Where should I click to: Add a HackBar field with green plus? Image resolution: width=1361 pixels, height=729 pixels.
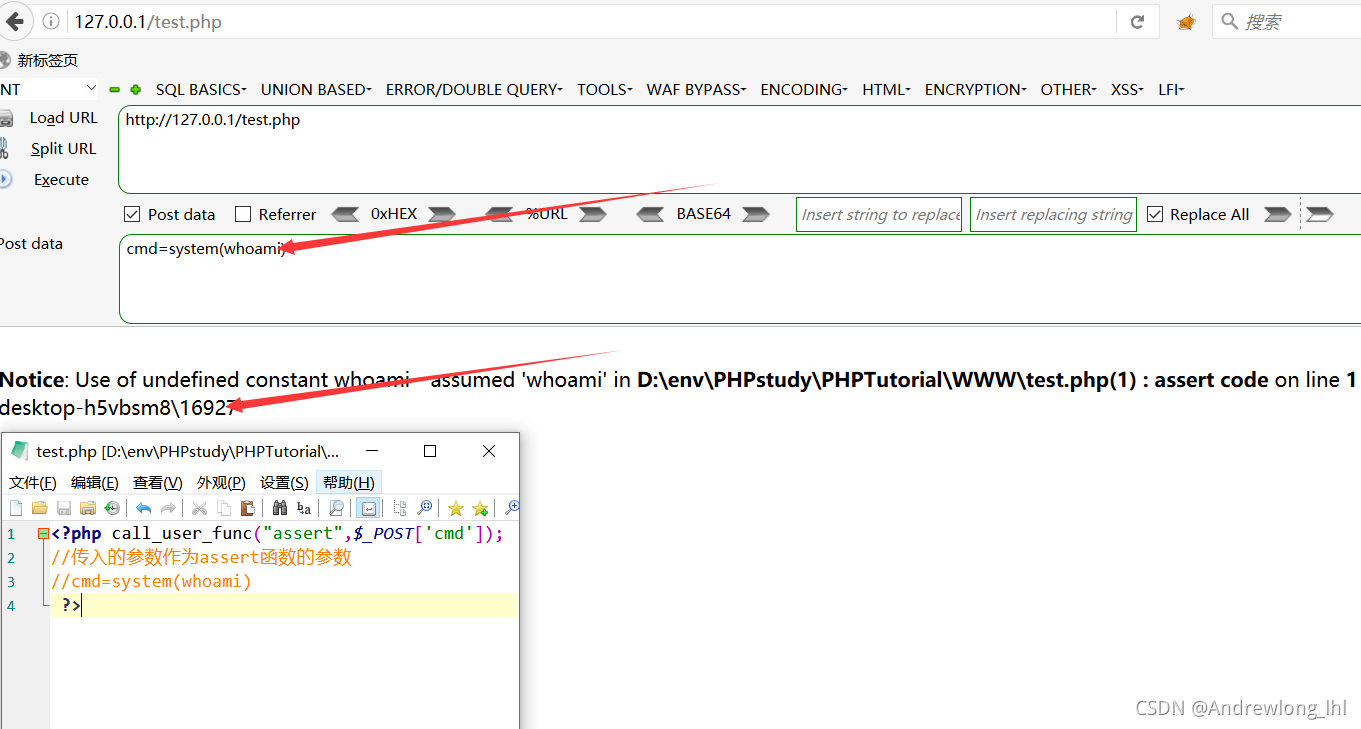pyautogui.click(x=136, y=89)
